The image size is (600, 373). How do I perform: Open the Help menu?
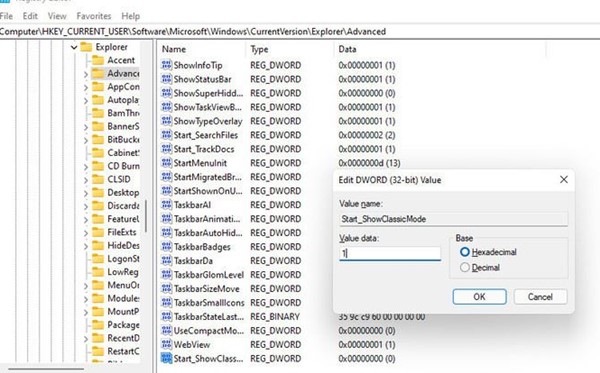(130, 16)
